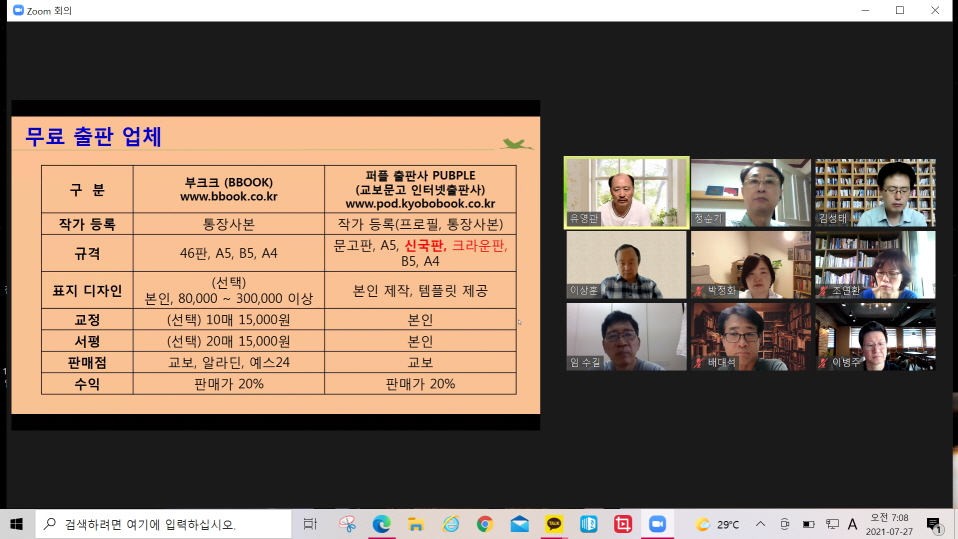Select the 김성태 participant video
This screenshot has height=539, width=958.
(875, 192)
